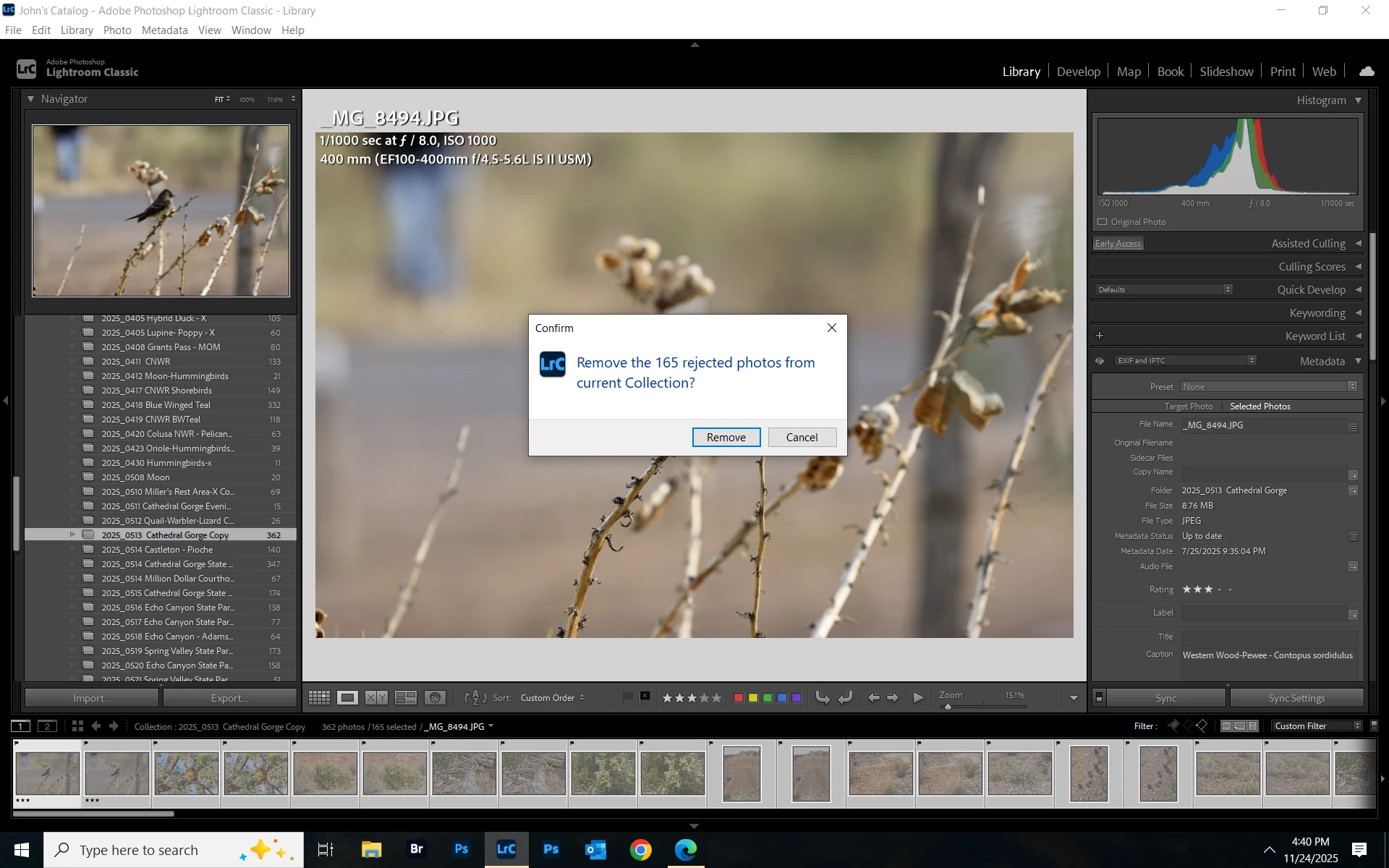
Task: Click filmstrip grid shortcut icon
Action: [77, 726]
